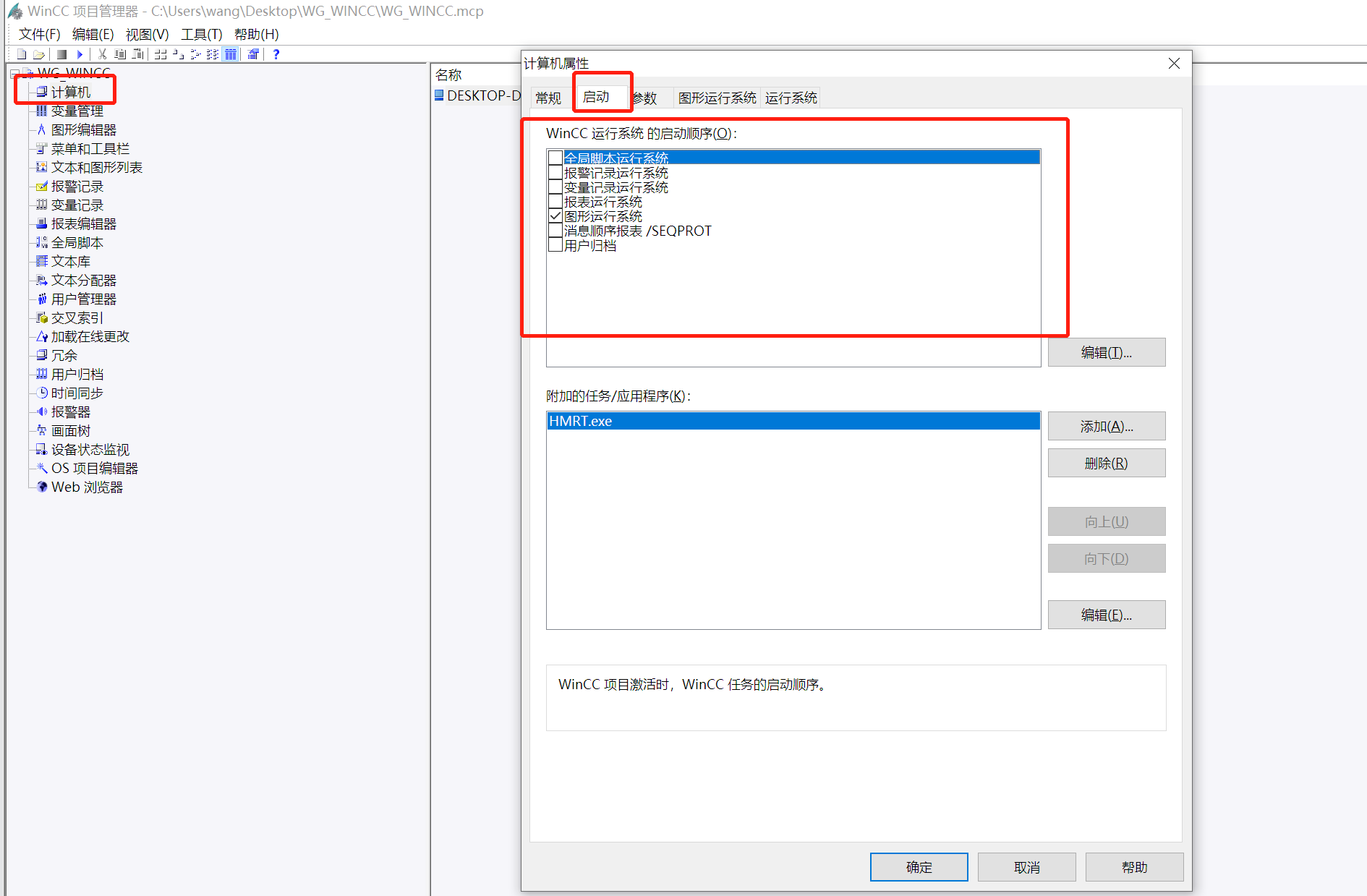
Task: Select the OS 项目编辑器 tree item
Action: pos(95,468)
